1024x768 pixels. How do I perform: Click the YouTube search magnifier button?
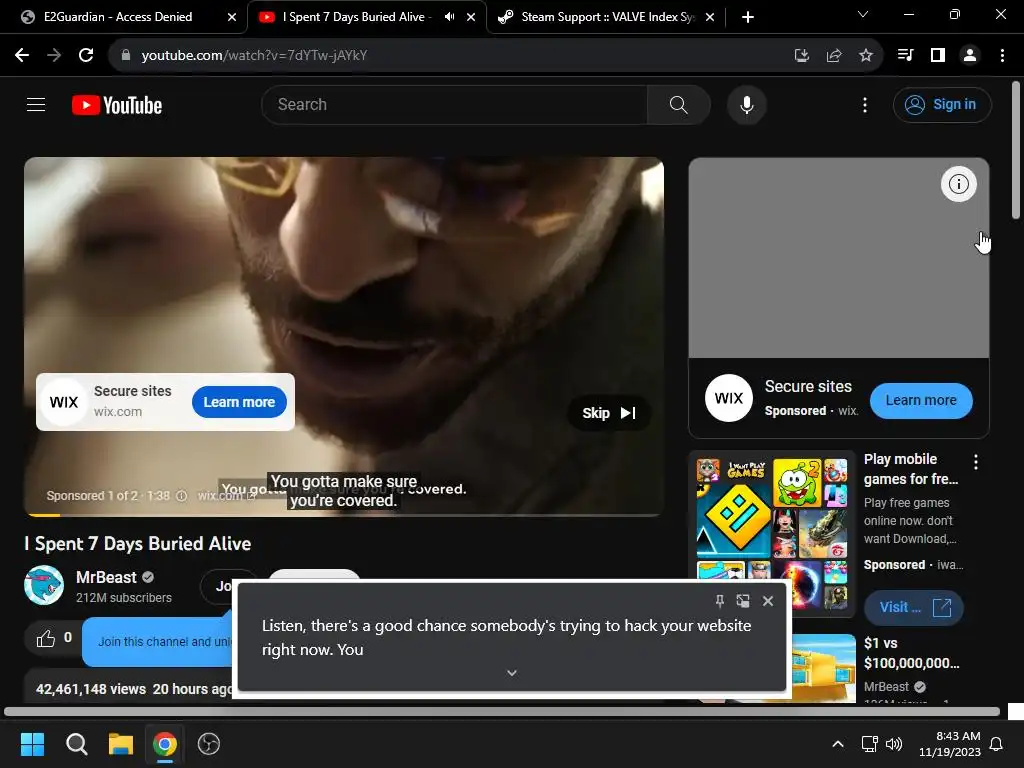(x=679, y=104)
